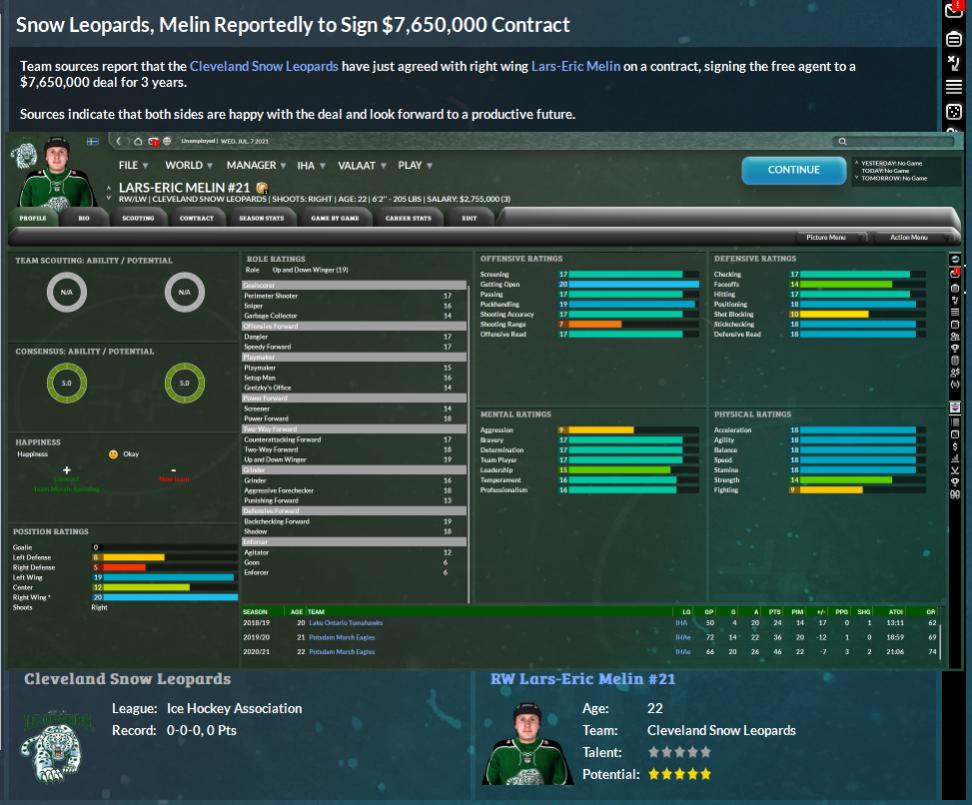Open the lines list icon in outer sidebar
Screen dimensions: 972x805
point(954,87)
